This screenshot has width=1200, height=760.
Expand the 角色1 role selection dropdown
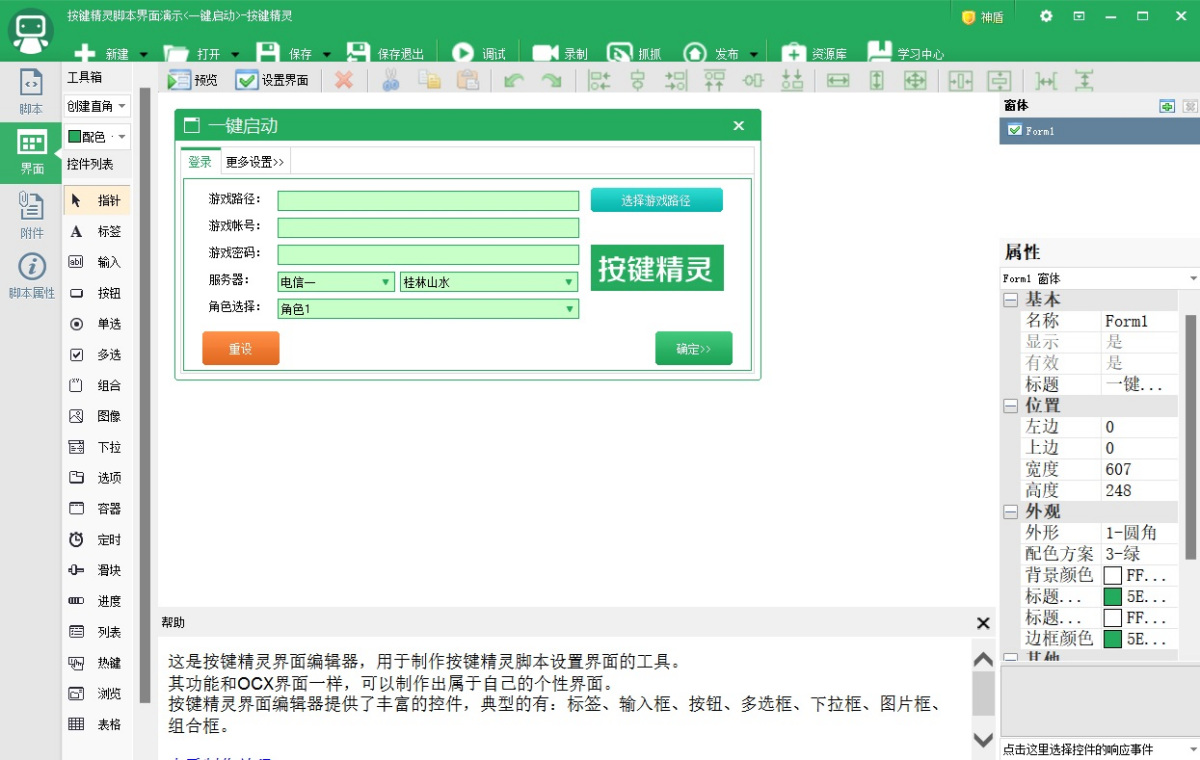570,309
